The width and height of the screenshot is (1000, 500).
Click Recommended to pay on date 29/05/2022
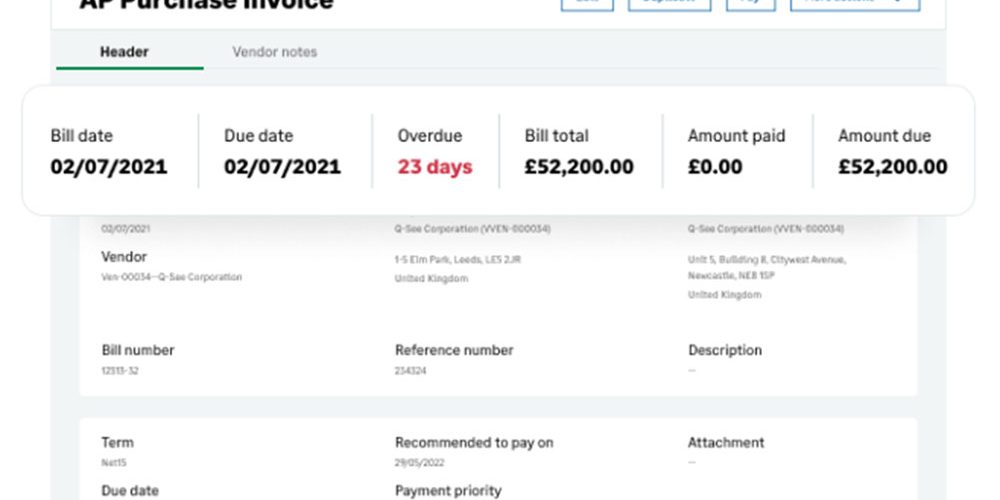click(x=420, y=463)
